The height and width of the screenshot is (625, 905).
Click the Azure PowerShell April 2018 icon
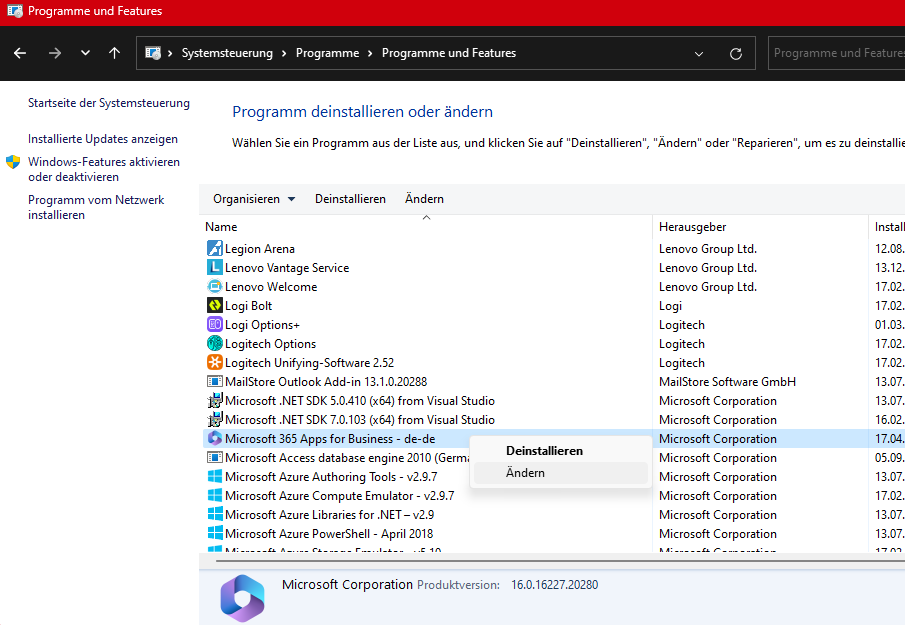pos(215,534)
